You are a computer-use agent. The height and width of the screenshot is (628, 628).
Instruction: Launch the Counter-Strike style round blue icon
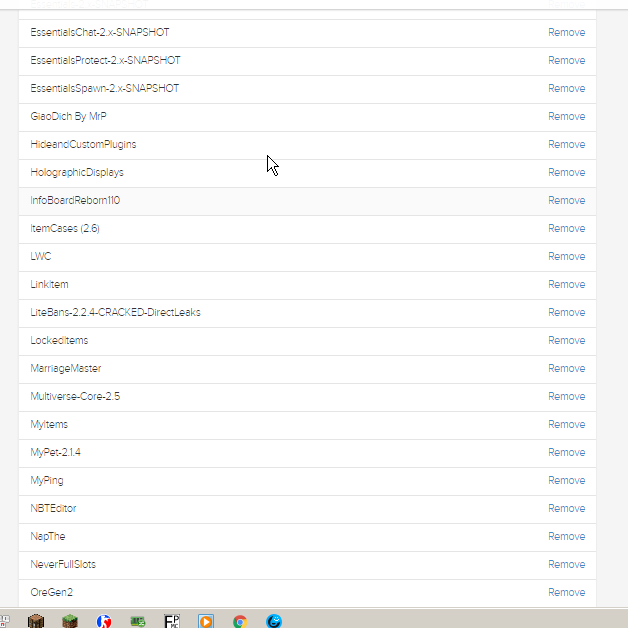coord(104,621)
